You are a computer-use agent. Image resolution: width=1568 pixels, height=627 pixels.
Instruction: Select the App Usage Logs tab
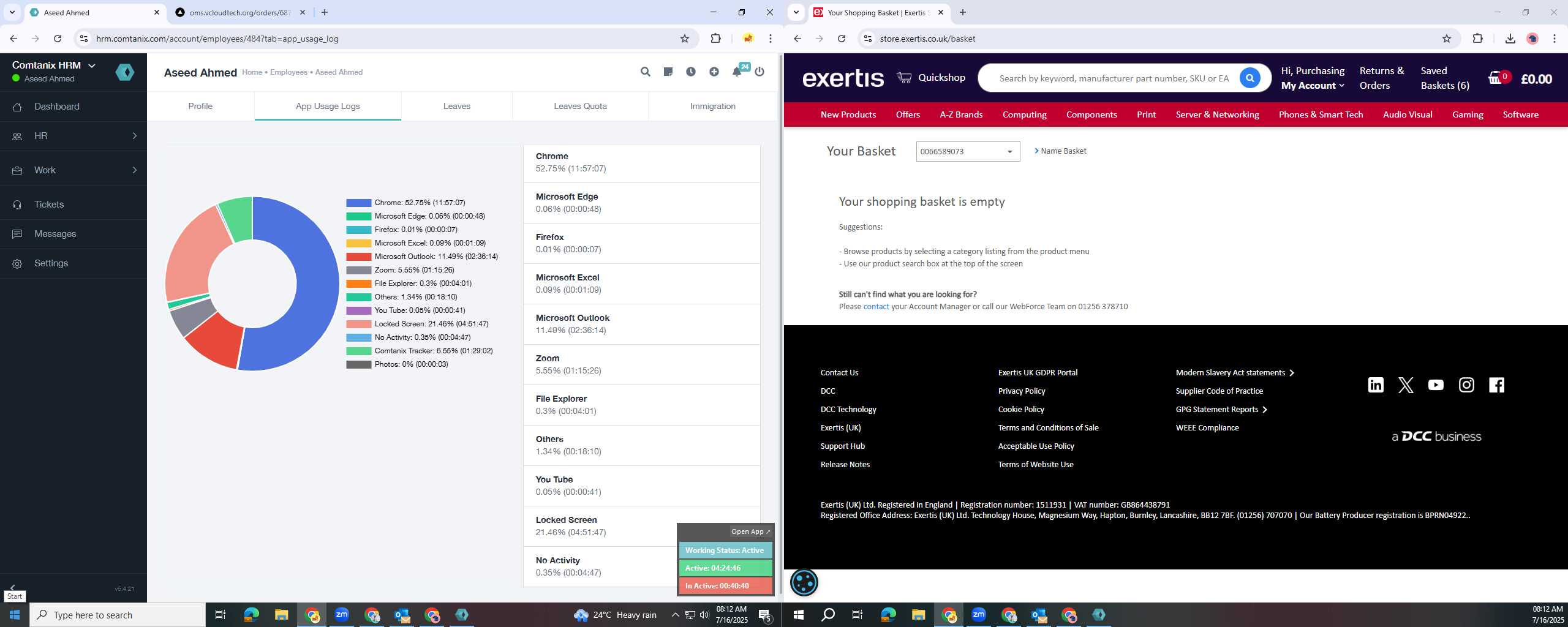pyautogui.click(x=328, y=106)
